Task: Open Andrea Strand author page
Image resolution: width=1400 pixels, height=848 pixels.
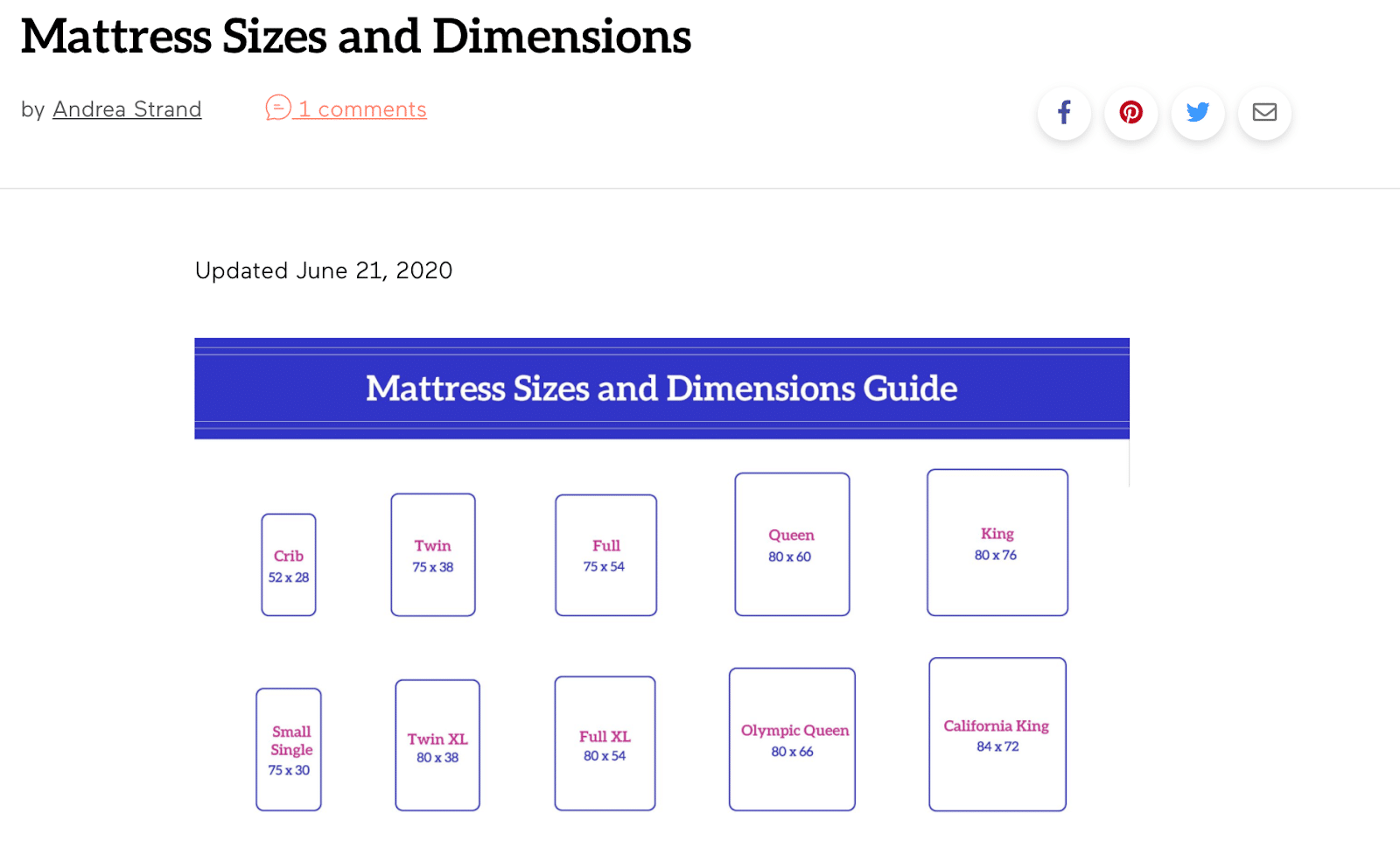Action: tap(127, 109)
